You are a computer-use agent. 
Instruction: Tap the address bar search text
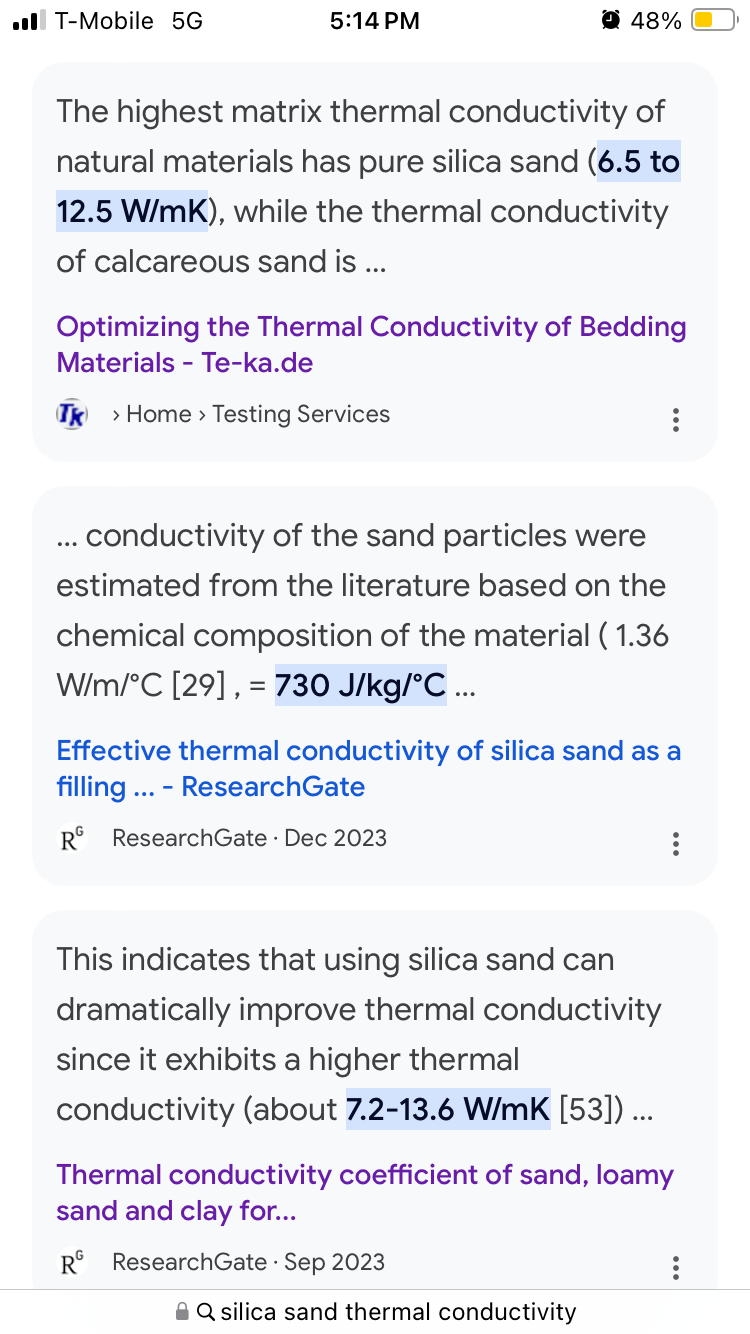[x=398, y=1311]
